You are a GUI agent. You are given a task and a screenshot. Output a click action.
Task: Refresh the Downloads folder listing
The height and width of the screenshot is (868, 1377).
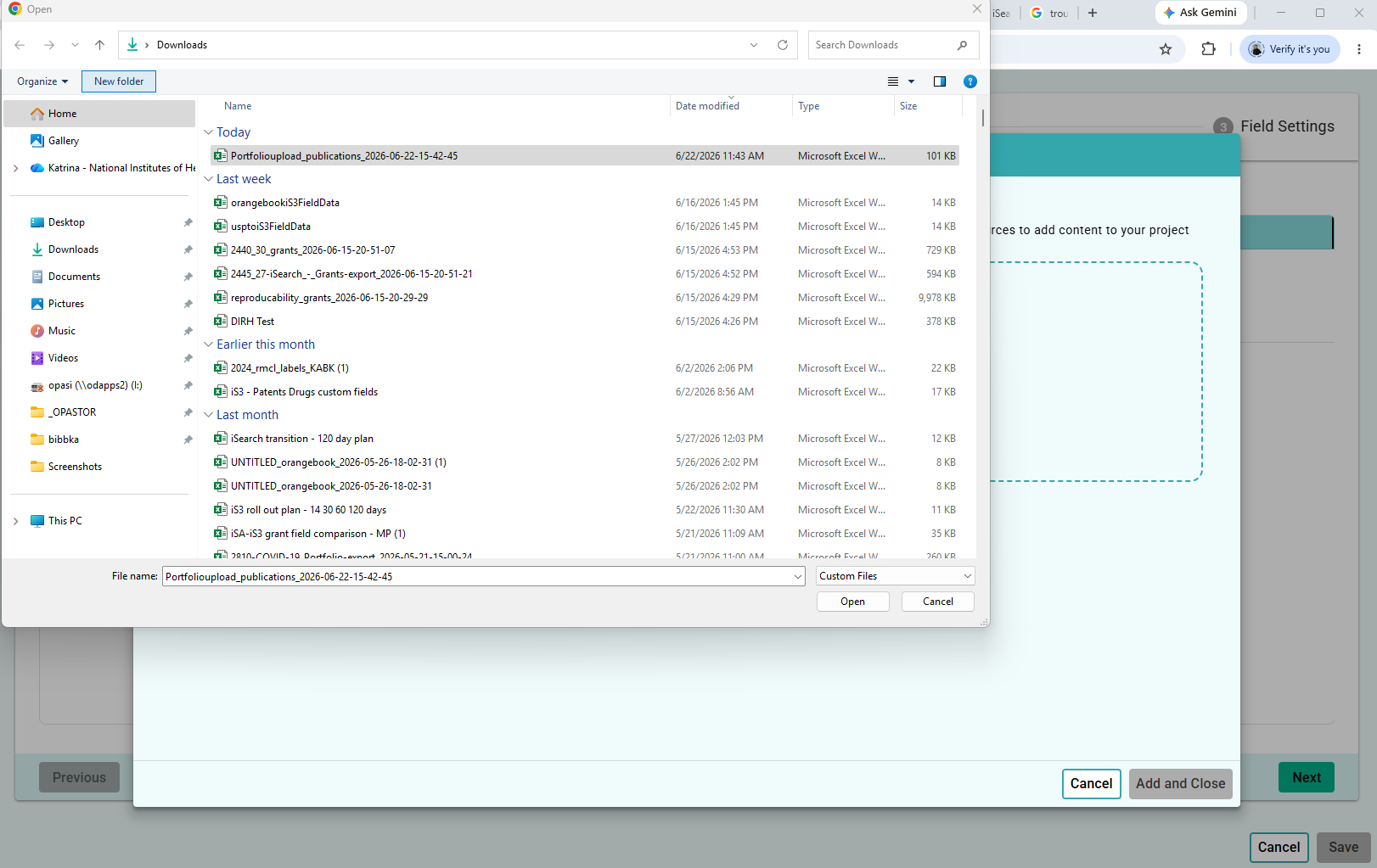[x=783, y=45]
